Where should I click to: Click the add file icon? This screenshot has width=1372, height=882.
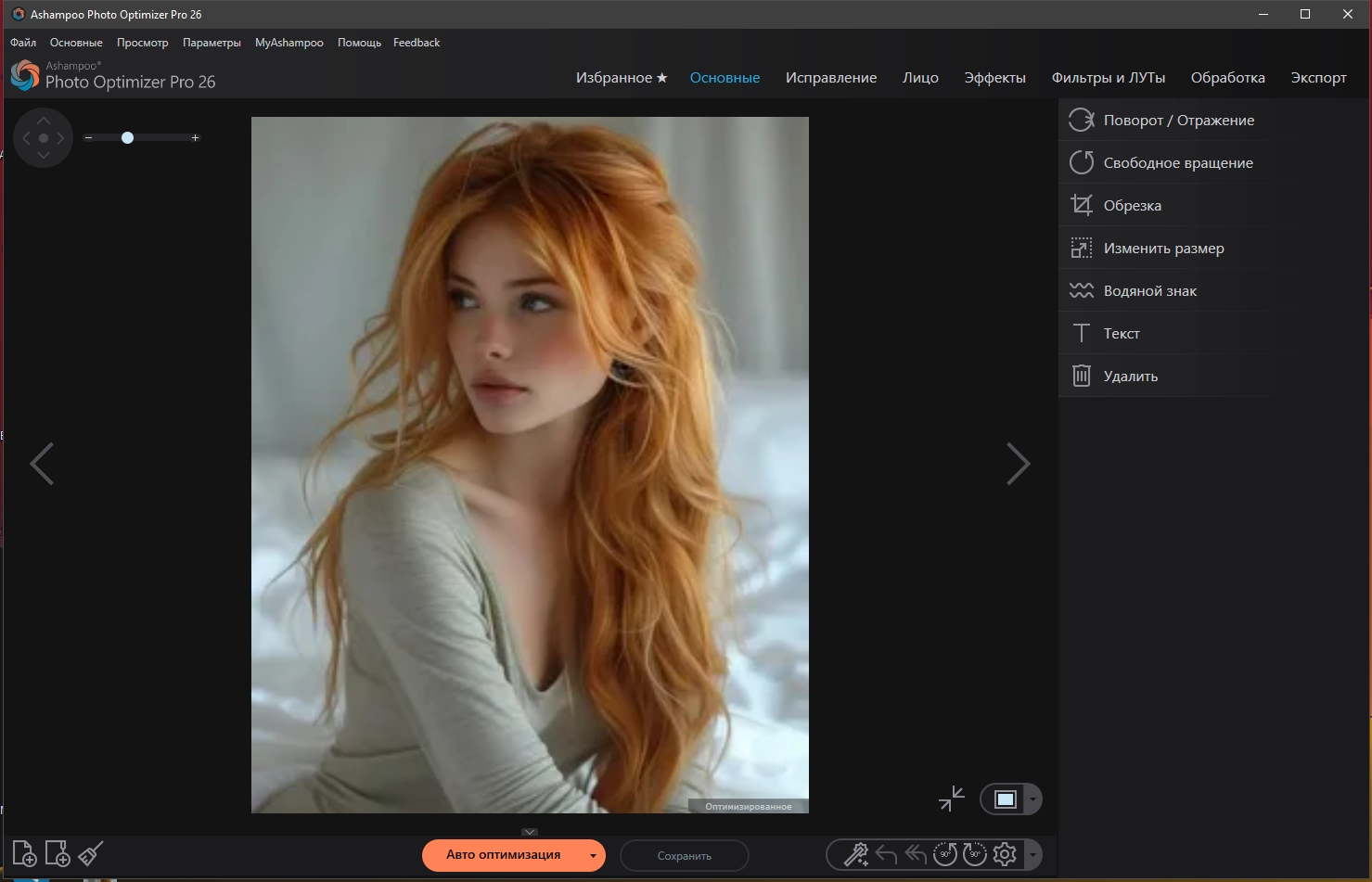24,853
